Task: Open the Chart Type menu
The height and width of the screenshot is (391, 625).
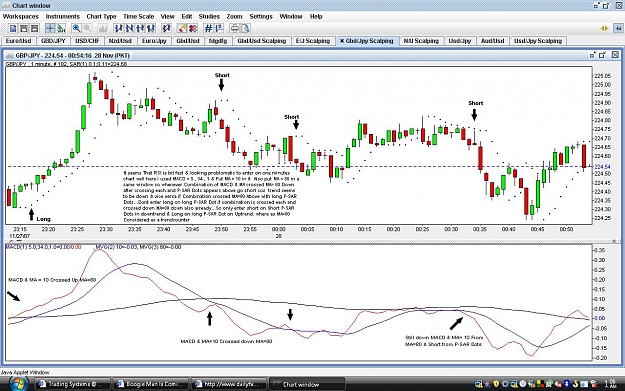Action: [101, 16]
